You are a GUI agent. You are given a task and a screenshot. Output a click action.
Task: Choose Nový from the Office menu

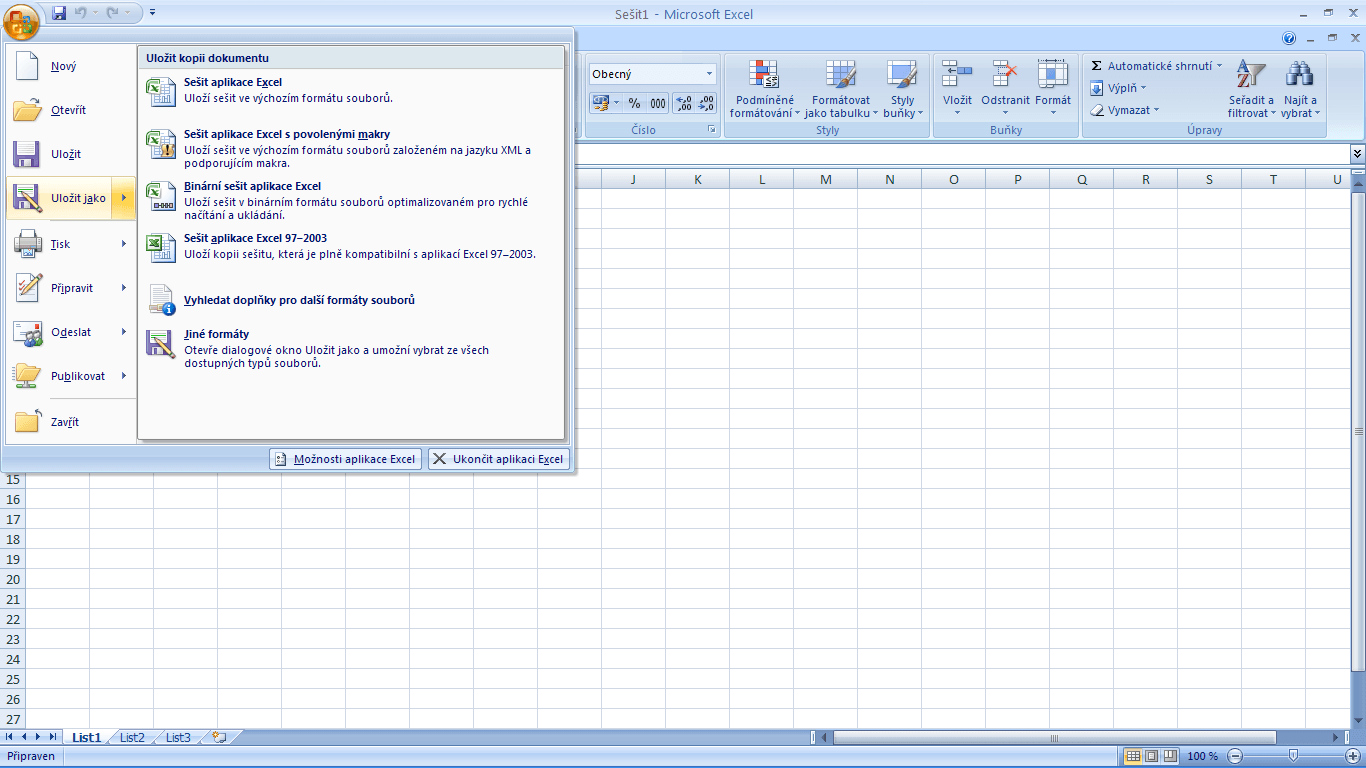(71, 67)
